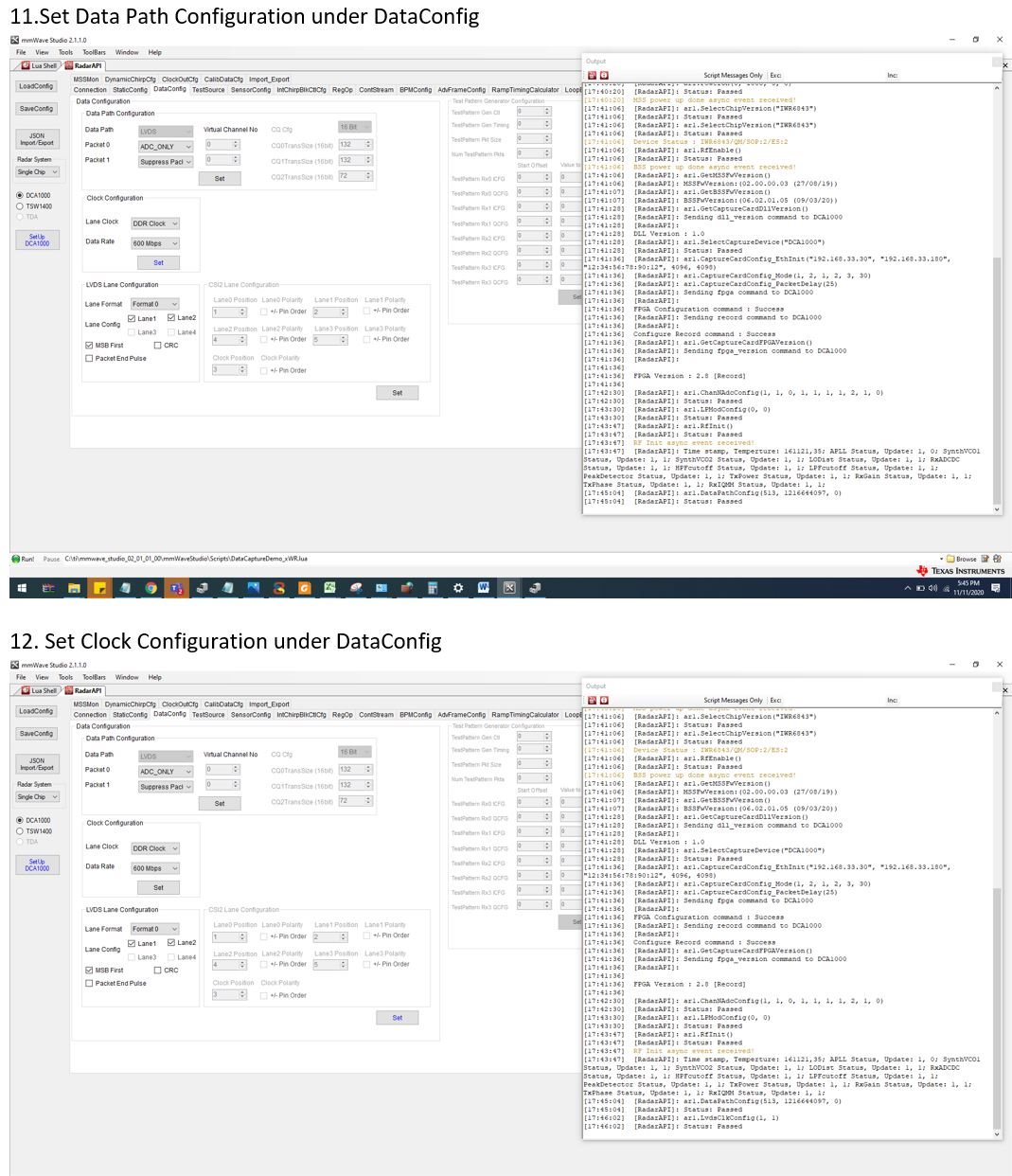Open the ToolBars menu in step 11 window
The width and height of the screenshot is (1012, 1176).
pos(94,52)
